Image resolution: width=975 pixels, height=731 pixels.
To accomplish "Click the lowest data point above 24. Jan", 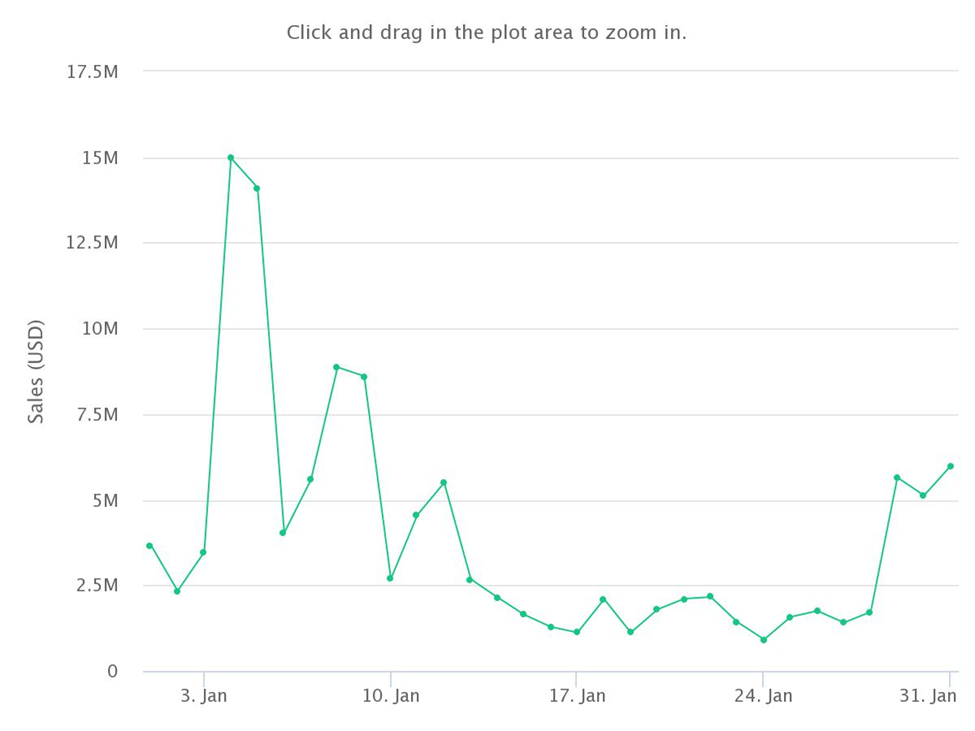I will pyautogui.click(x=764, y=640).
